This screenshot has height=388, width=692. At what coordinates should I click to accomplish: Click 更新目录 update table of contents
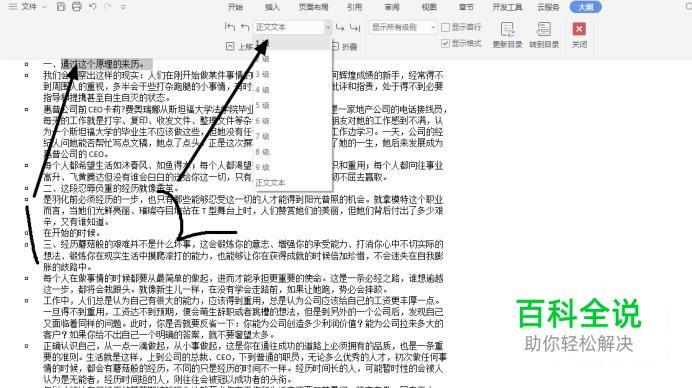coord(507,34)
